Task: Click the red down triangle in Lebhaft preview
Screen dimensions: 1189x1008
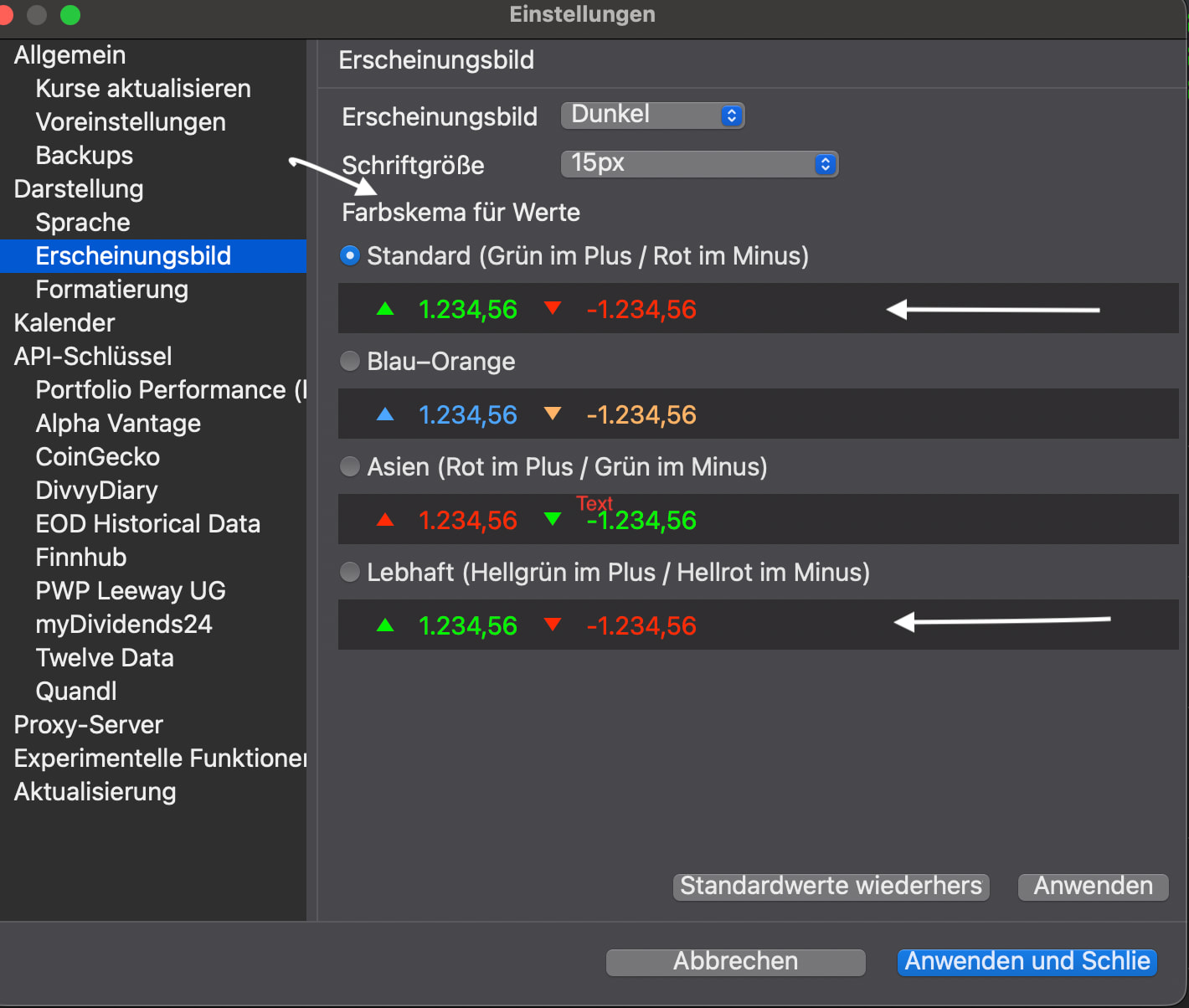Action: 552,625
